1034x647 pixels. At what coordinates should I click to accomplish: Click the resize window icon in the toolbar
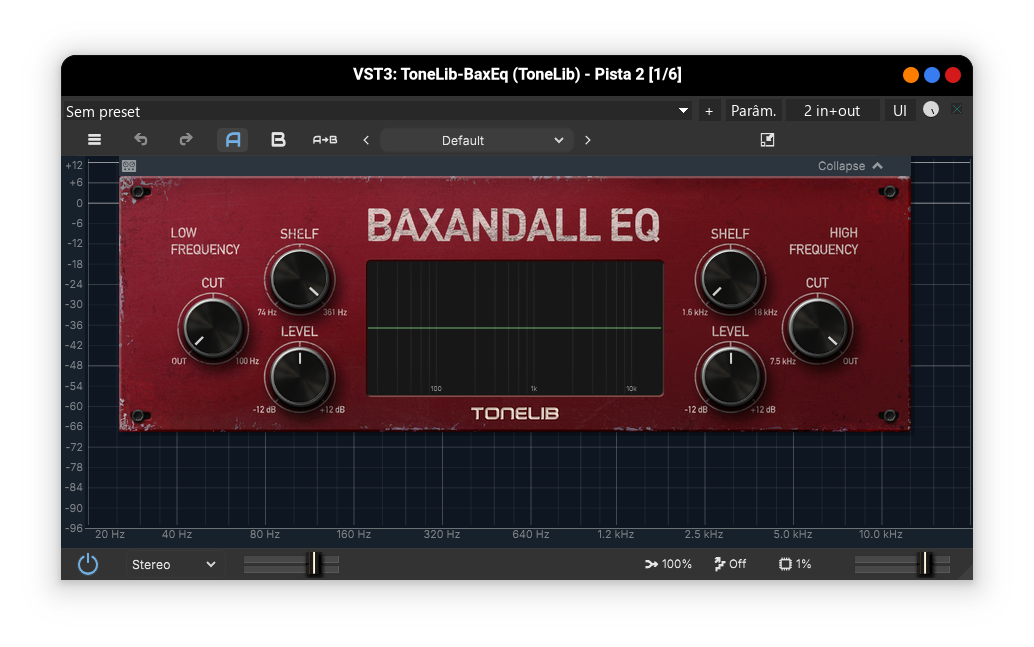[x=767, y=140]
